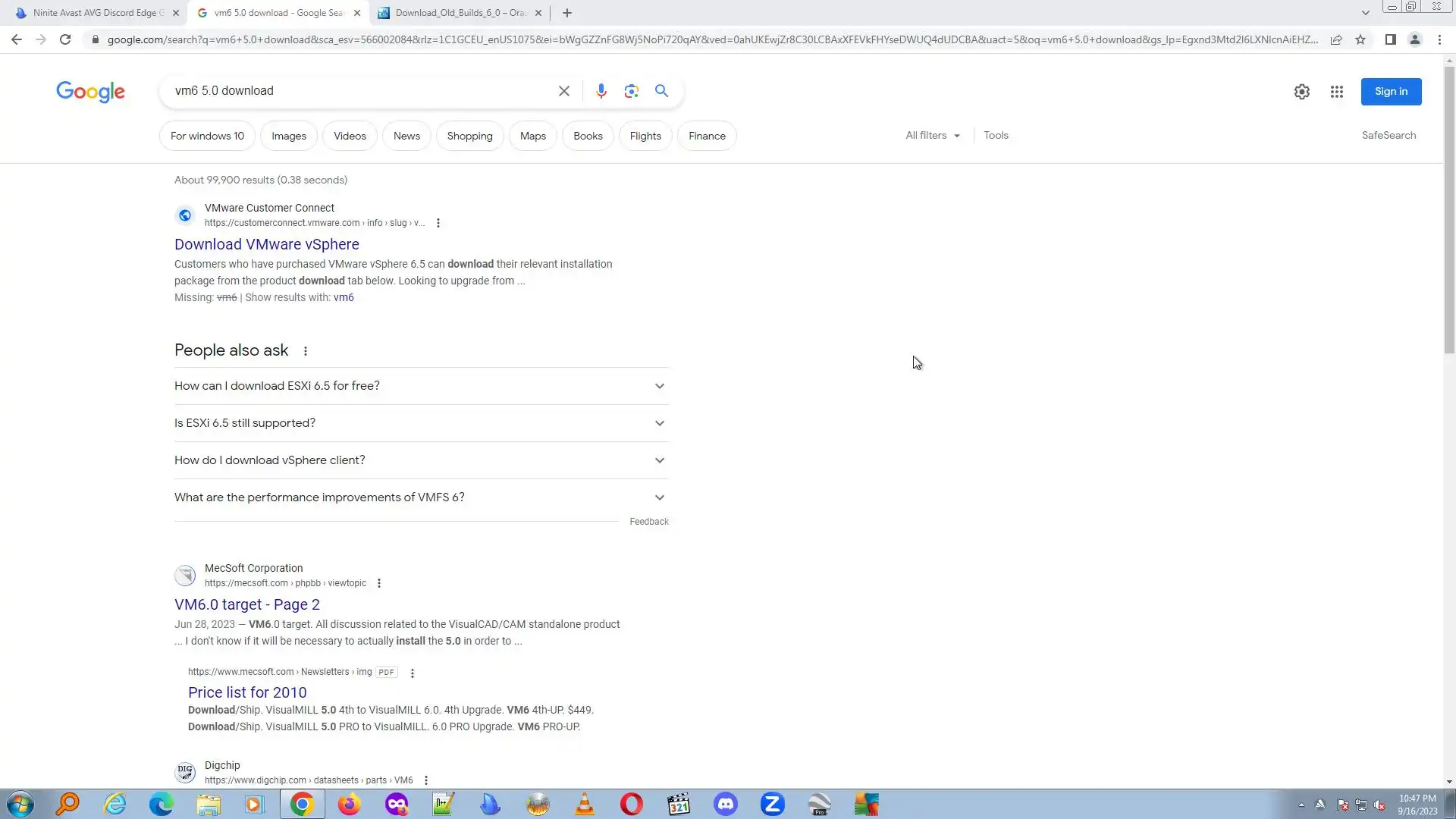Open Google apps grid icon
The image size is (1456, 819).
pyautogui.click(x=1336, y=92)
